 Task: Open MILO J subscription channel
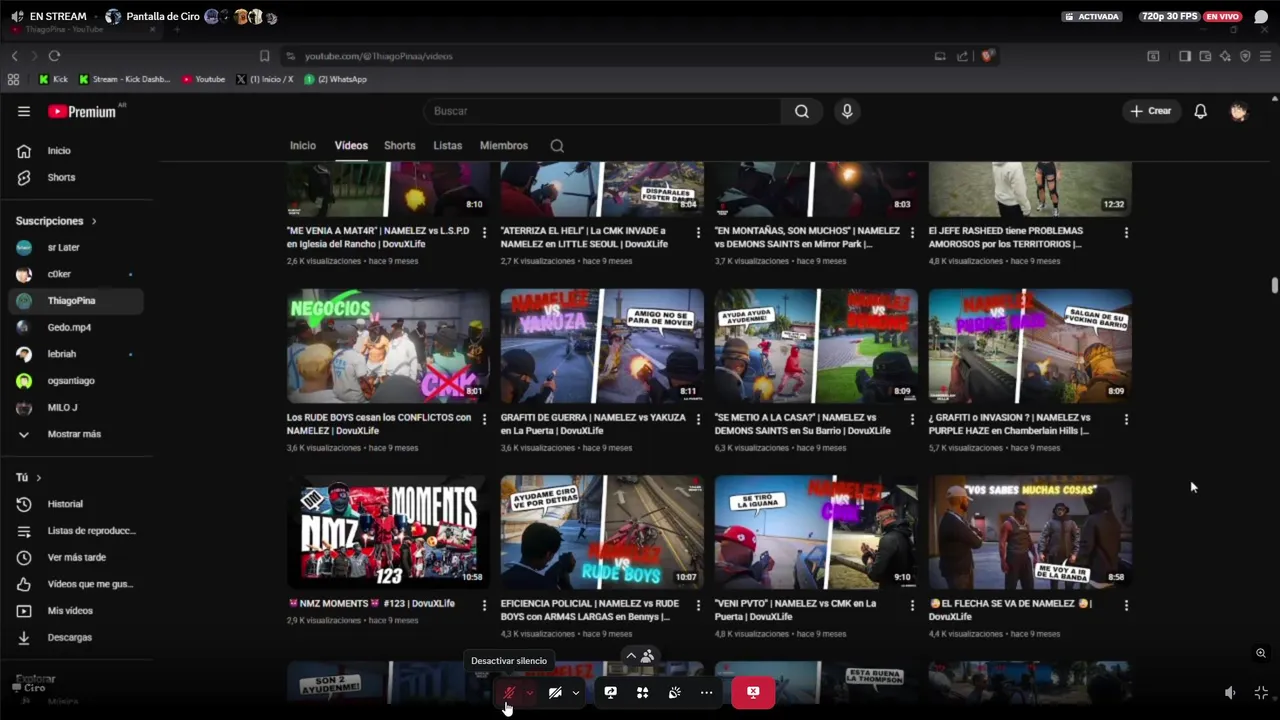point(76,407)
